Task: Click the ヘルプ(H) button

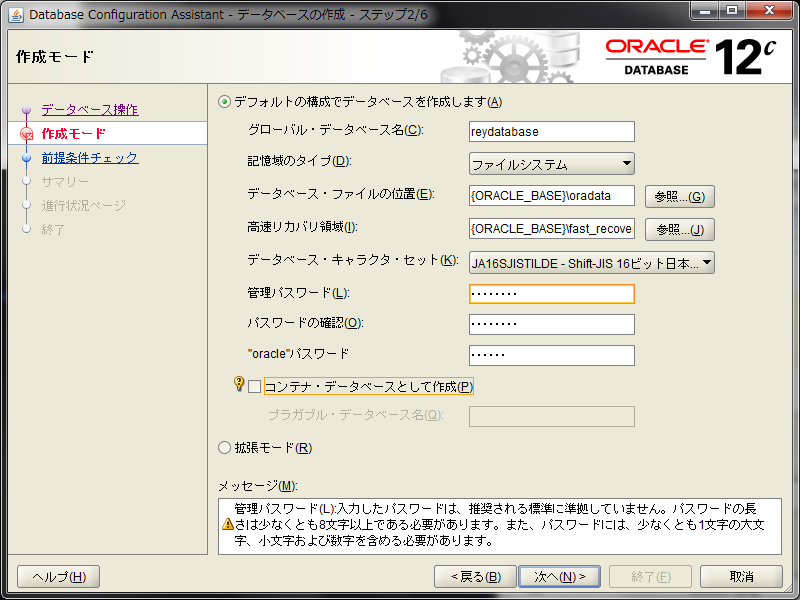Action: (59, 577)
